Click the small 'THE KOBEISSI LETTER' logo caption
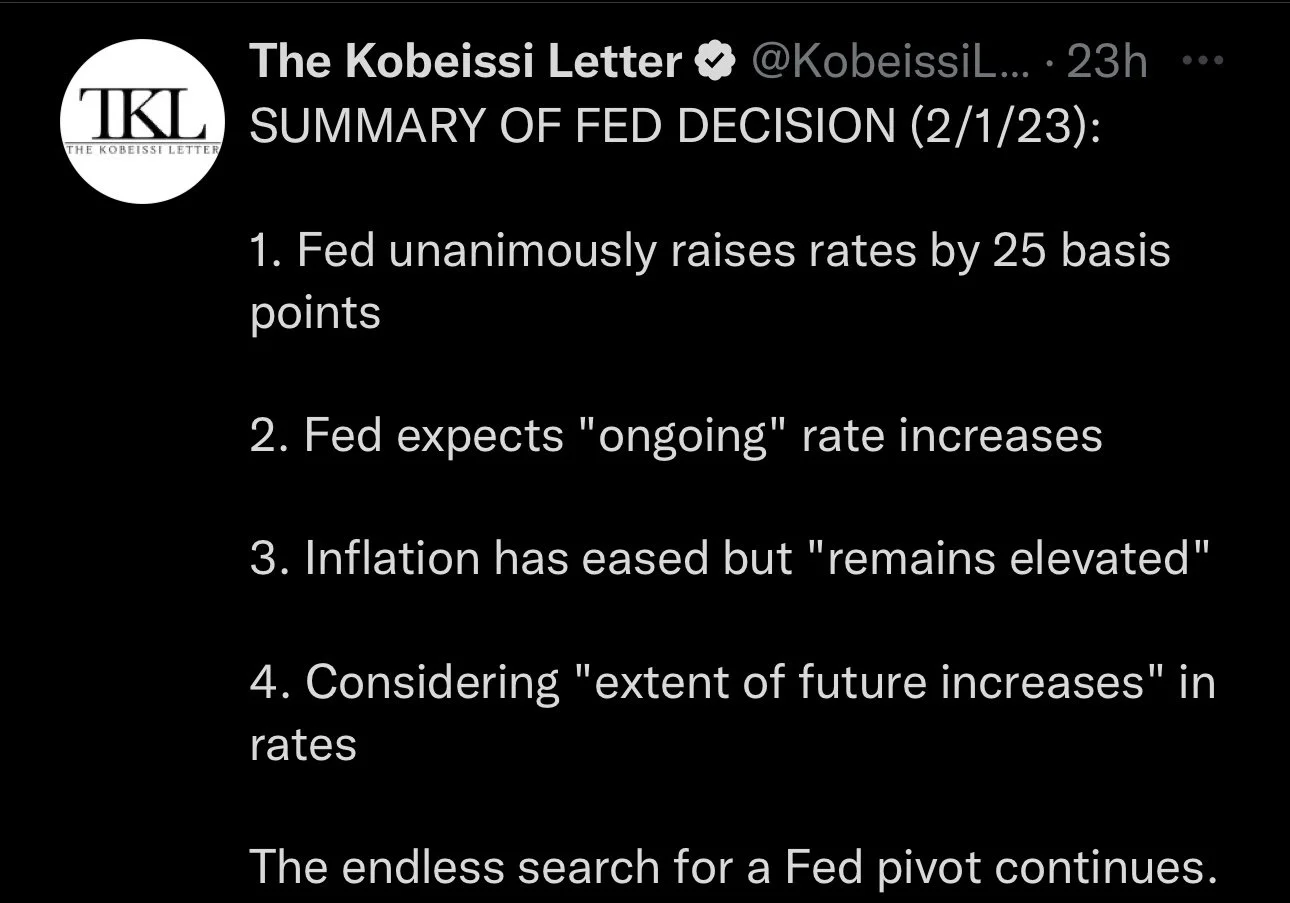Viewport: 1290px width, 903px height. point(139,150)
